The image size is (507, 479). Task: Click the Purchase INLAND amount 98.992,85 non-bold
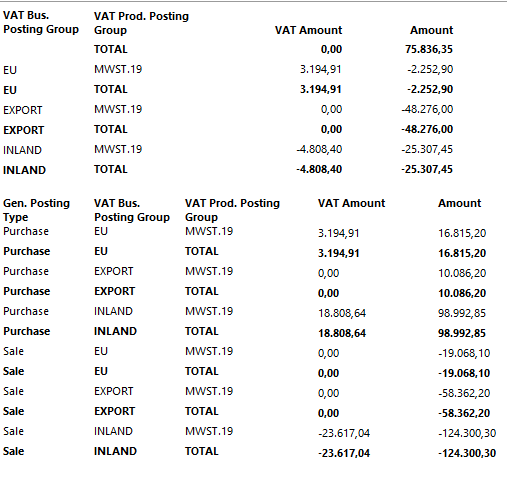coord(462,313)
